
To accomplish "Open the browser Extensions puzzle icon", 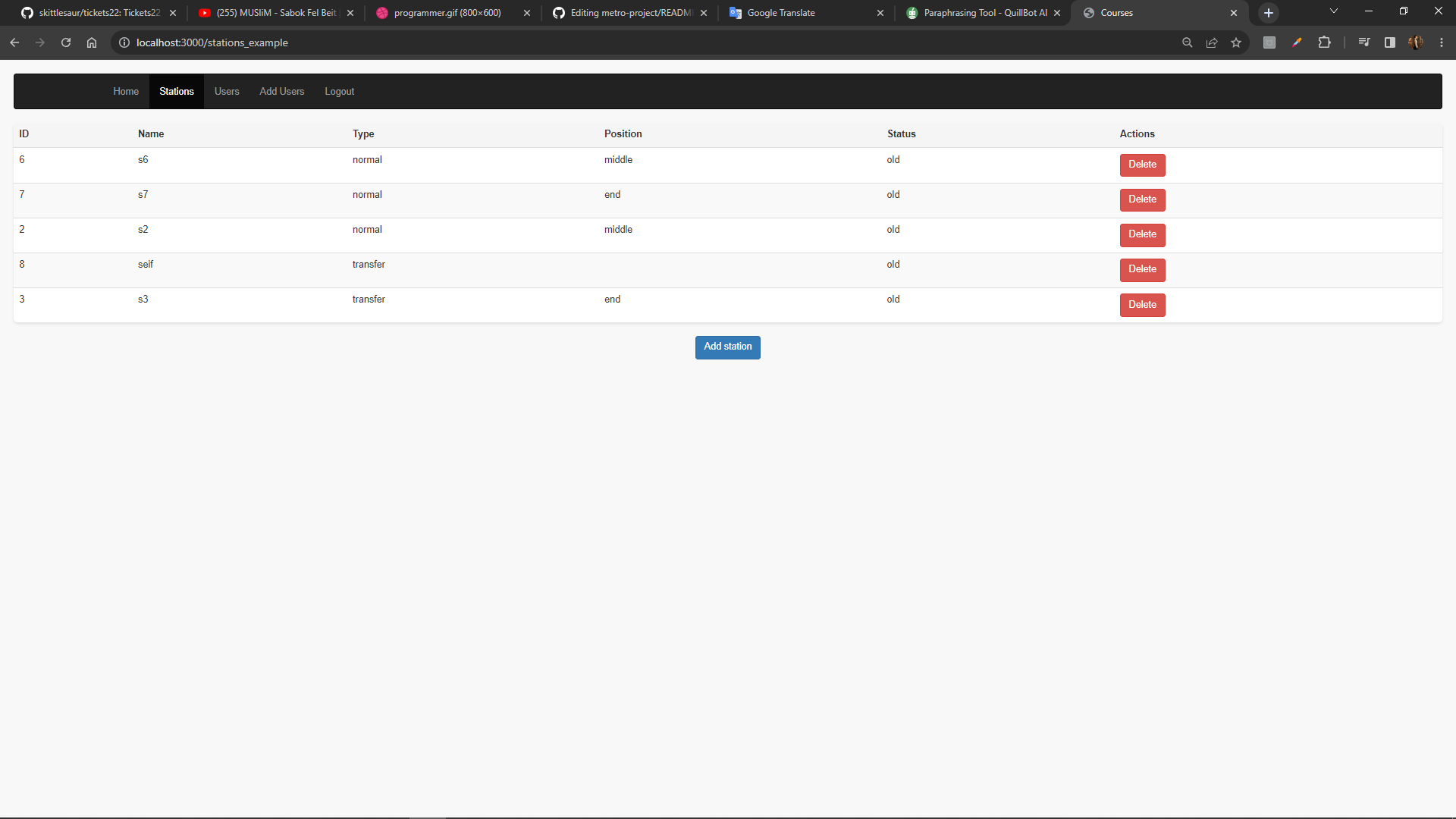I will 1325,42.
